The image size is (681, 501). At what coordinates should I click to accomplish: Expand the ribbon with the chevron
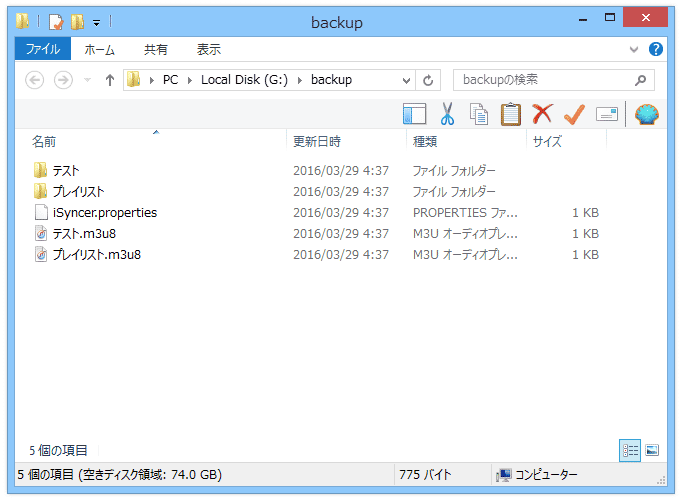point(634,49)
